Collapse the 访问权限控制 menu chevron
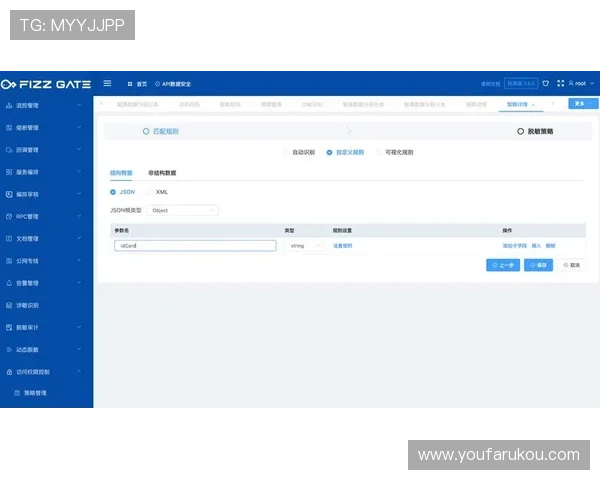600x480 pixels. (79, 372)
